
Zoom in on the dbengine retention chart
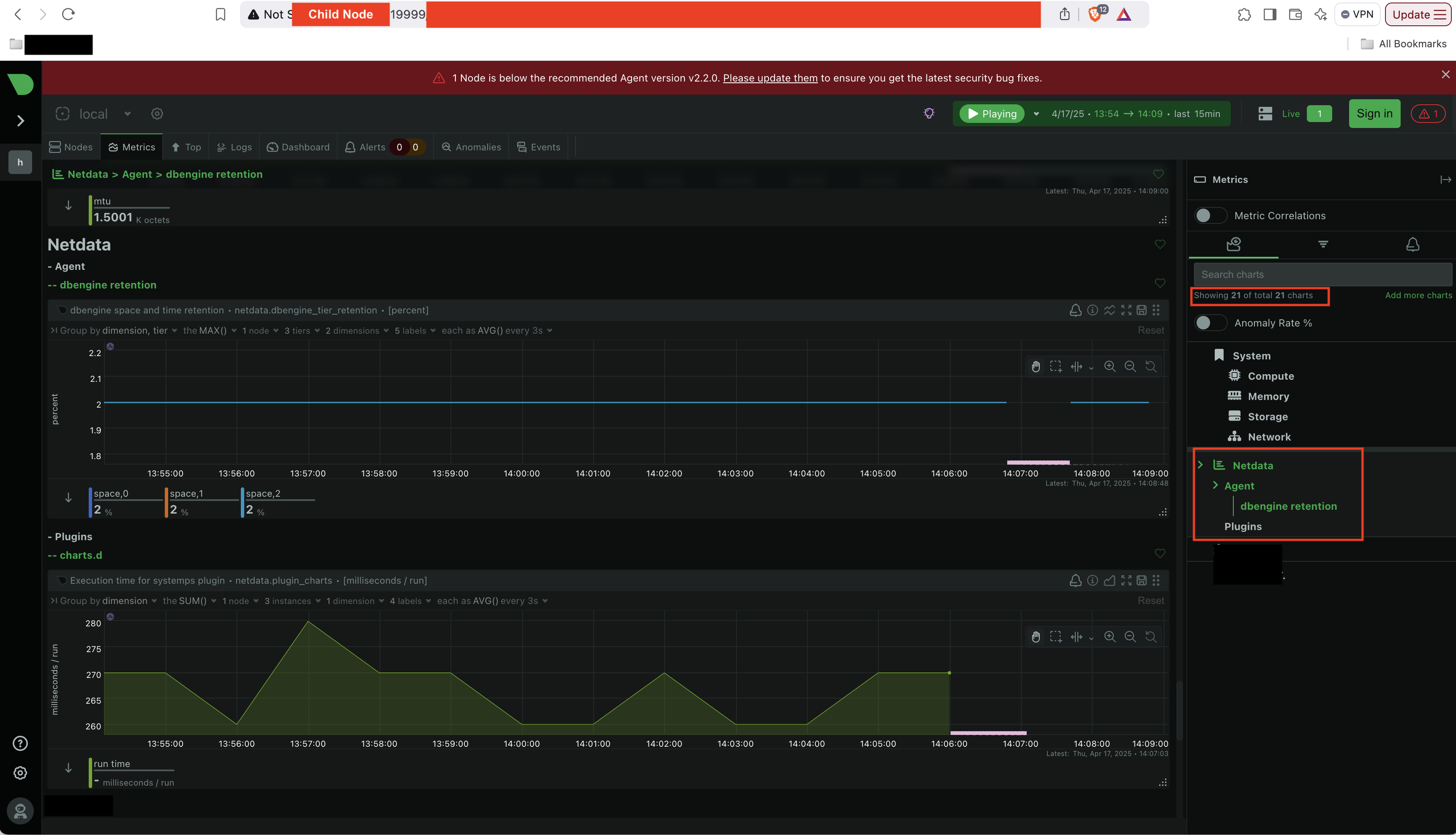[x=1110, y=367]
